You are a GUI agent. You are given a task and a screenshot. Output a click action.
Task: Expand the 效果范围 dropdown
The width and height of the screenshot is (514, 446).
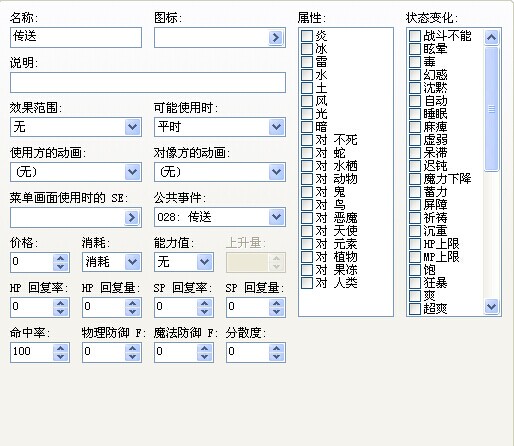[132, 127]
